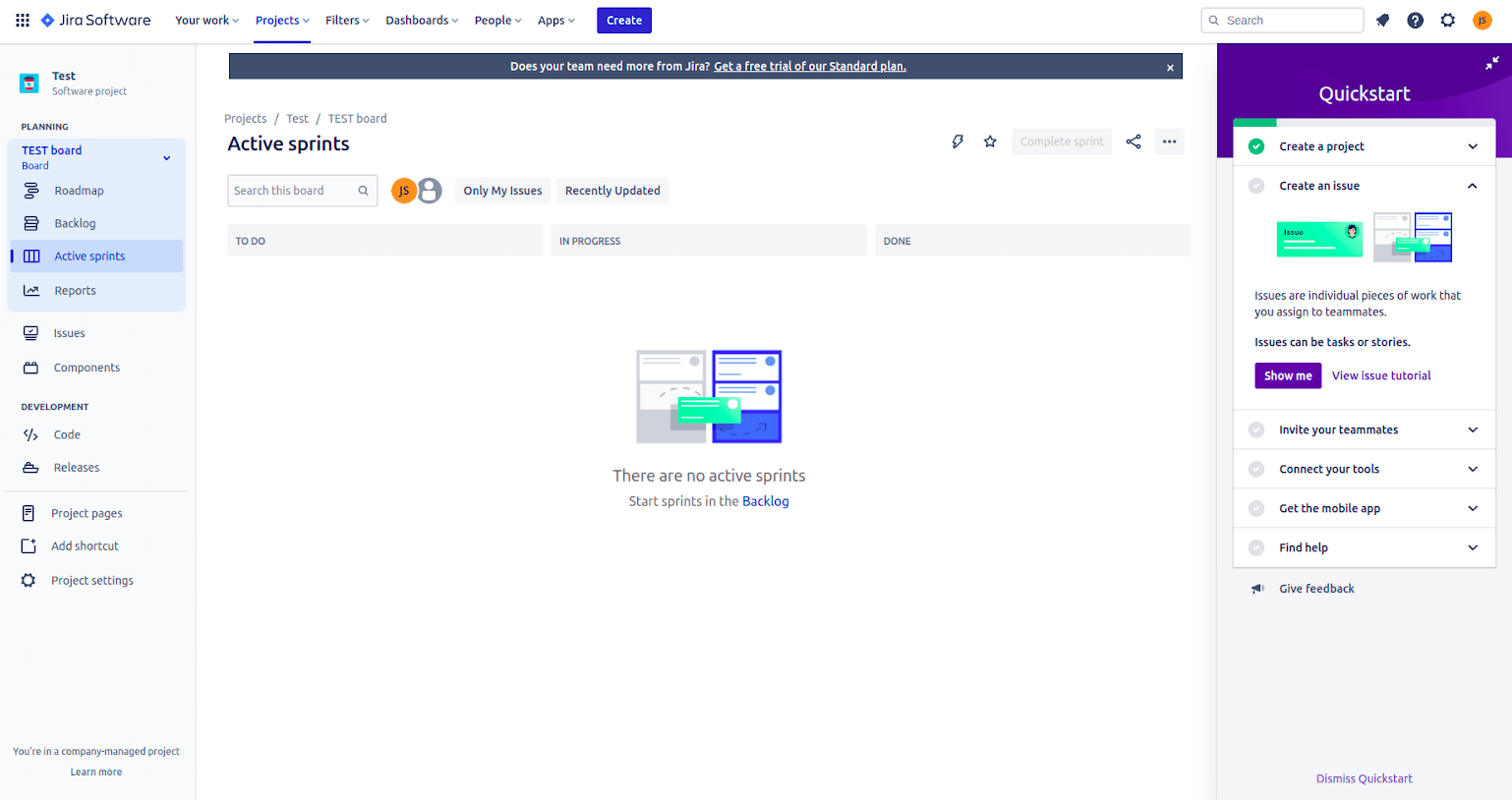
Task: Open the Apps menu
Action: click(555, 21)
